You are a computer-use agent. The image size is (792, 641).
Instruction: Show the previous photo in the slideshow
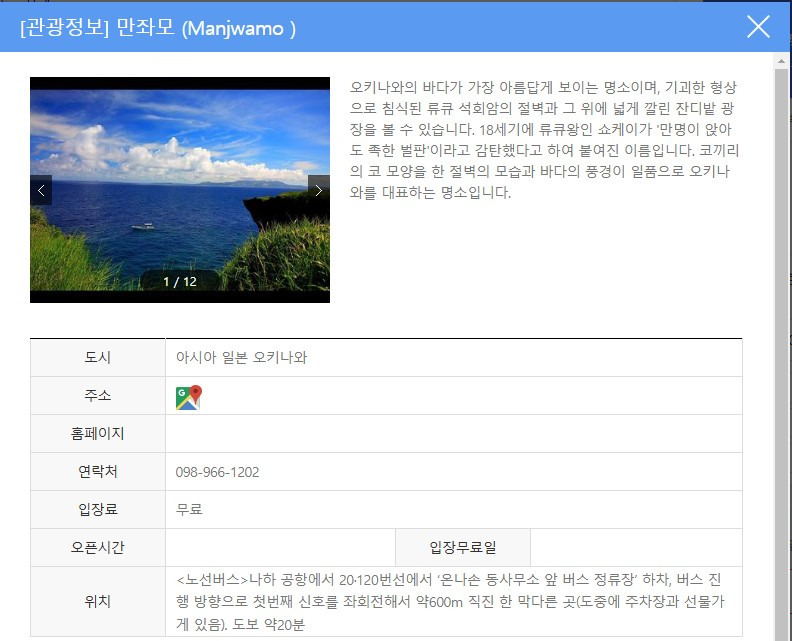click(x=41, y=190)
